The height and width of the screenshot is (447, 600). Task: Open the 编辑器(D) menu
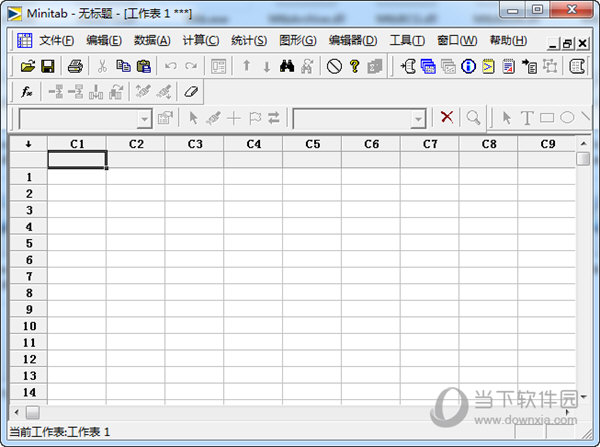[x=353, y=40]
